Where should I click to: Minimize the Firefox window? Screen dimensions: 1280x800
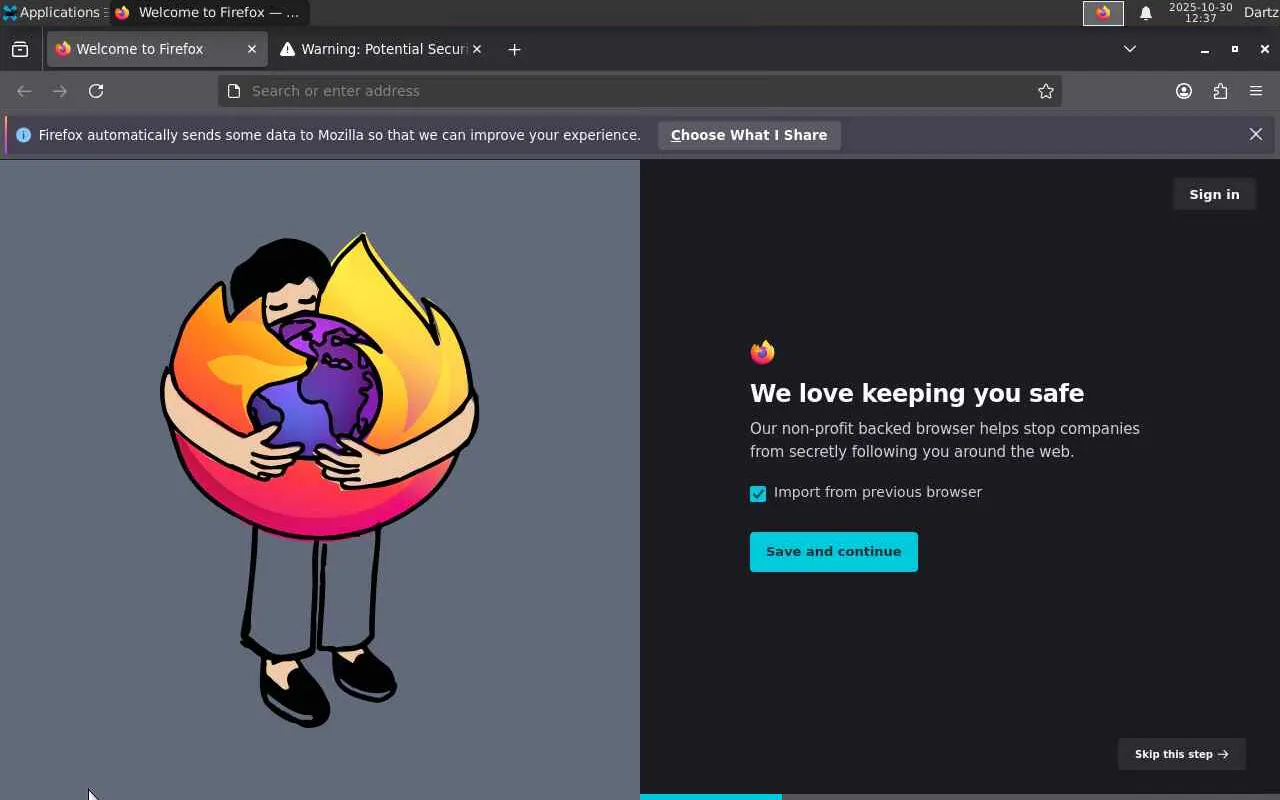(1205, 49)
